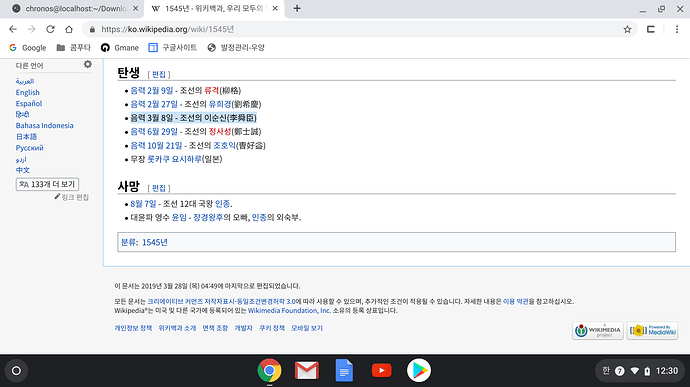This screenshot has height=387, width=690.
Task: Switch to Bahasa Indonesia version
Action: point(44,125)
